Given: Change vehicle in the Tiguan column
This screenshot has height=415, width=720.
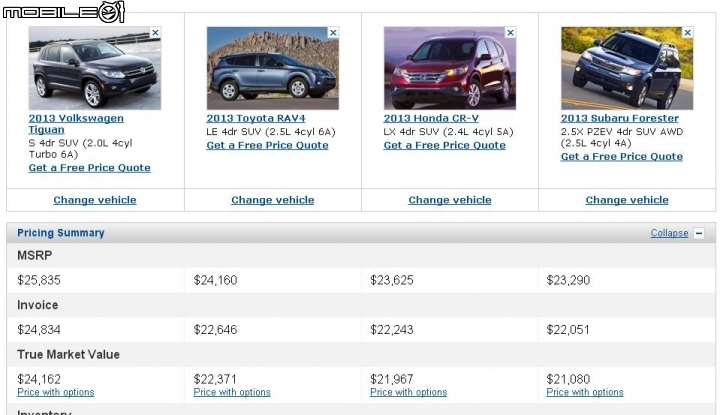Looking at the screenshot, I should click(95, 200).
